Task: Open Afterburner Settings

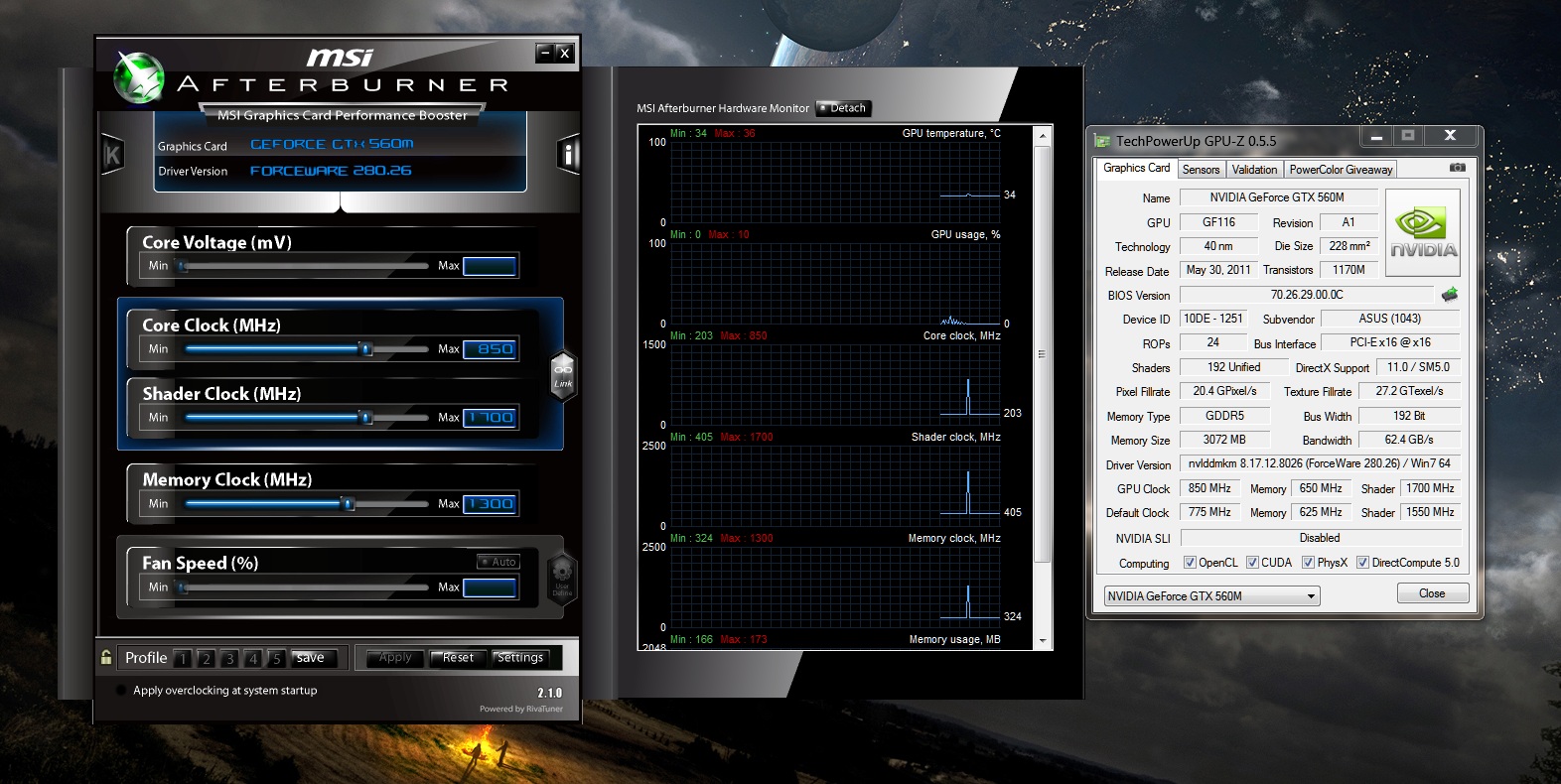Action: 520,658
